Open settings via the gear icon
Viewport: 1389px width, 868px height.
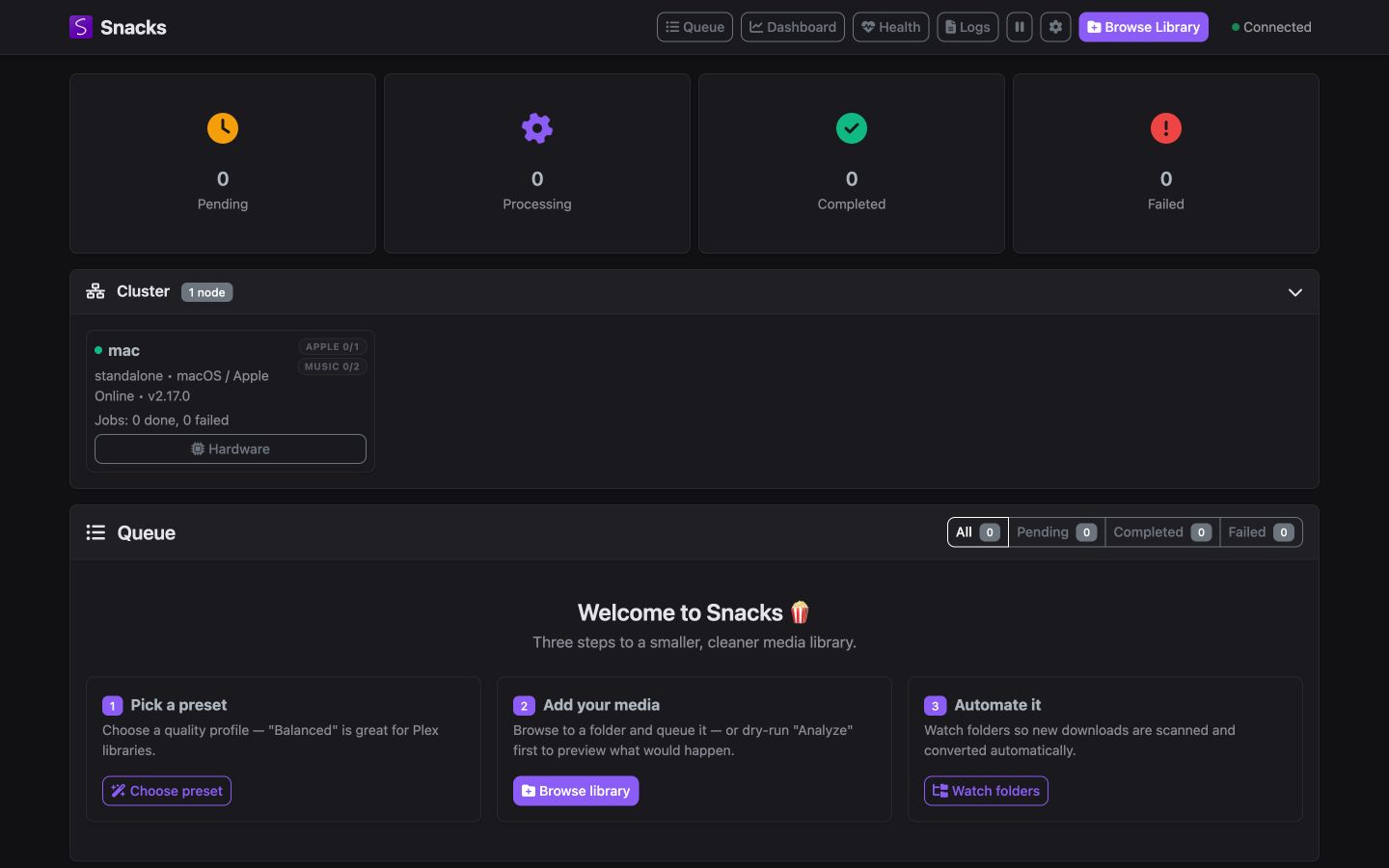pyautogui.click(x=1055, y=27)
